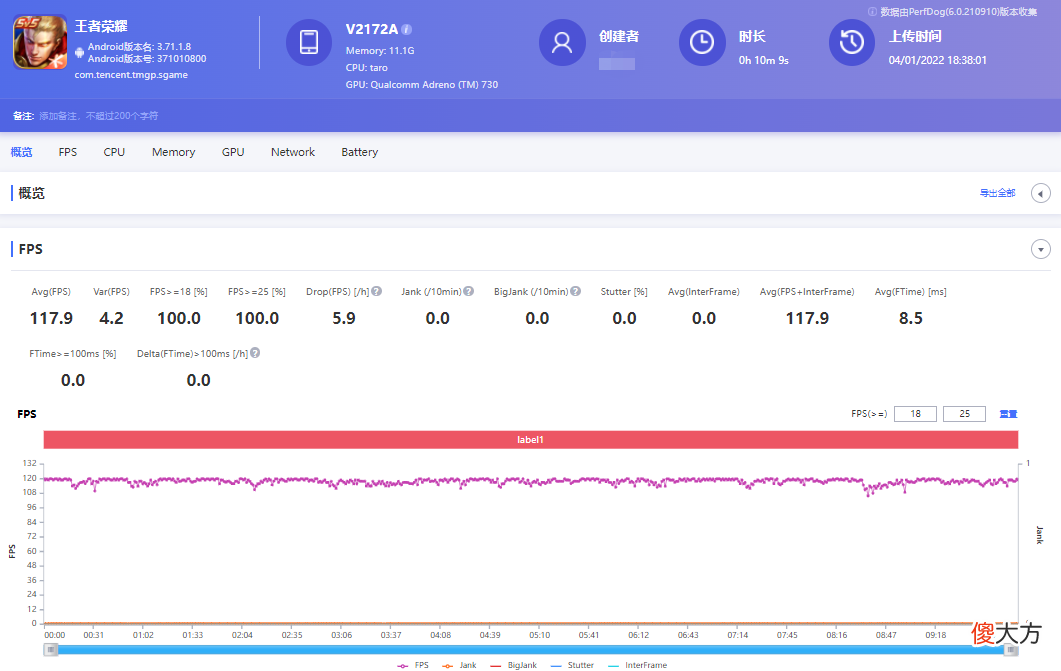Click the CPU: taro text
The height and width of the screenshot is (671, 1061).
point(367,68)
